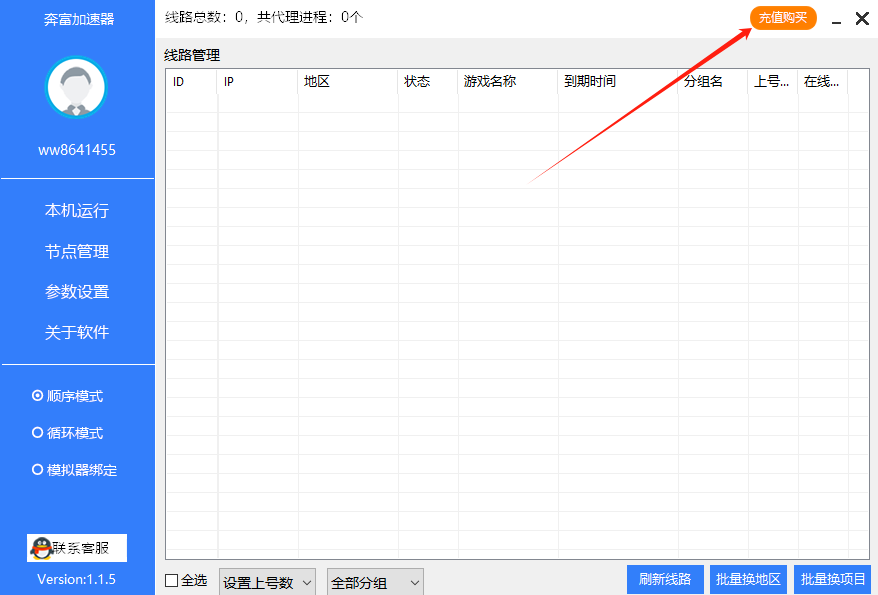Click 线路总数 status text
The height and width of the screenshot is (595, 878).
(264, 17)
